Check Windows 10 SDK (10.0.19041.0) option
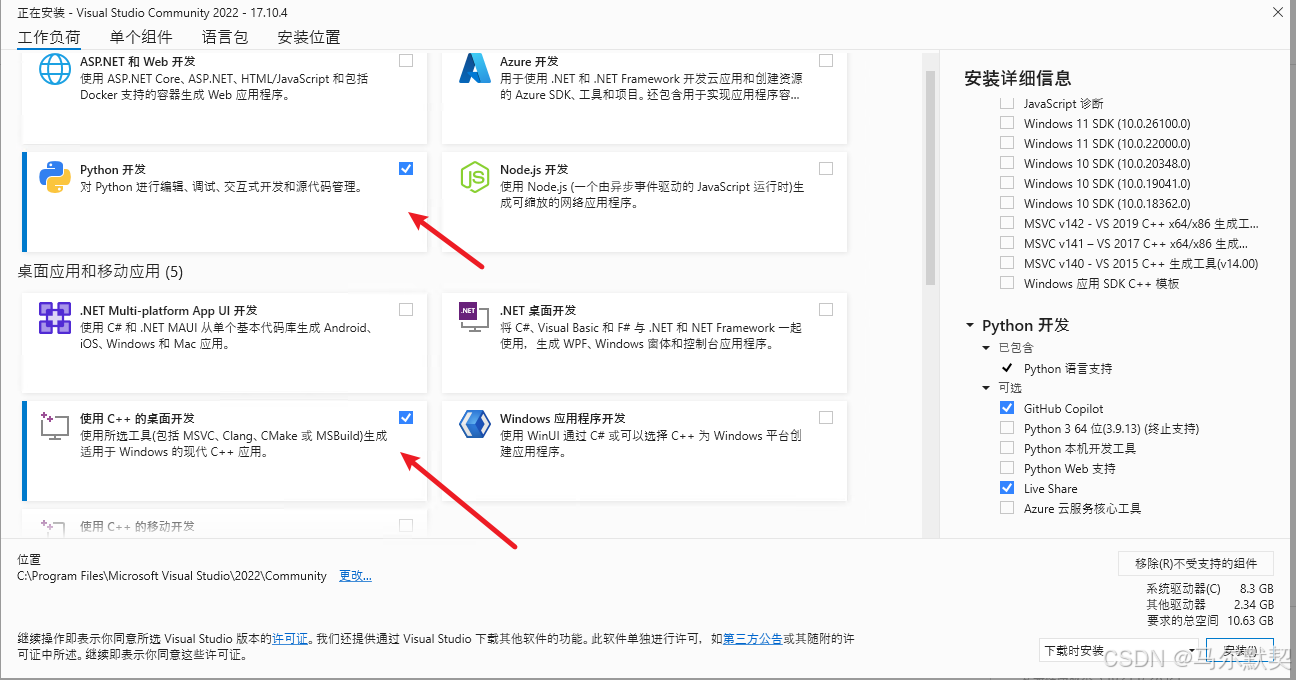Viewport: 1296px width, 680px height. (1007, 183)
